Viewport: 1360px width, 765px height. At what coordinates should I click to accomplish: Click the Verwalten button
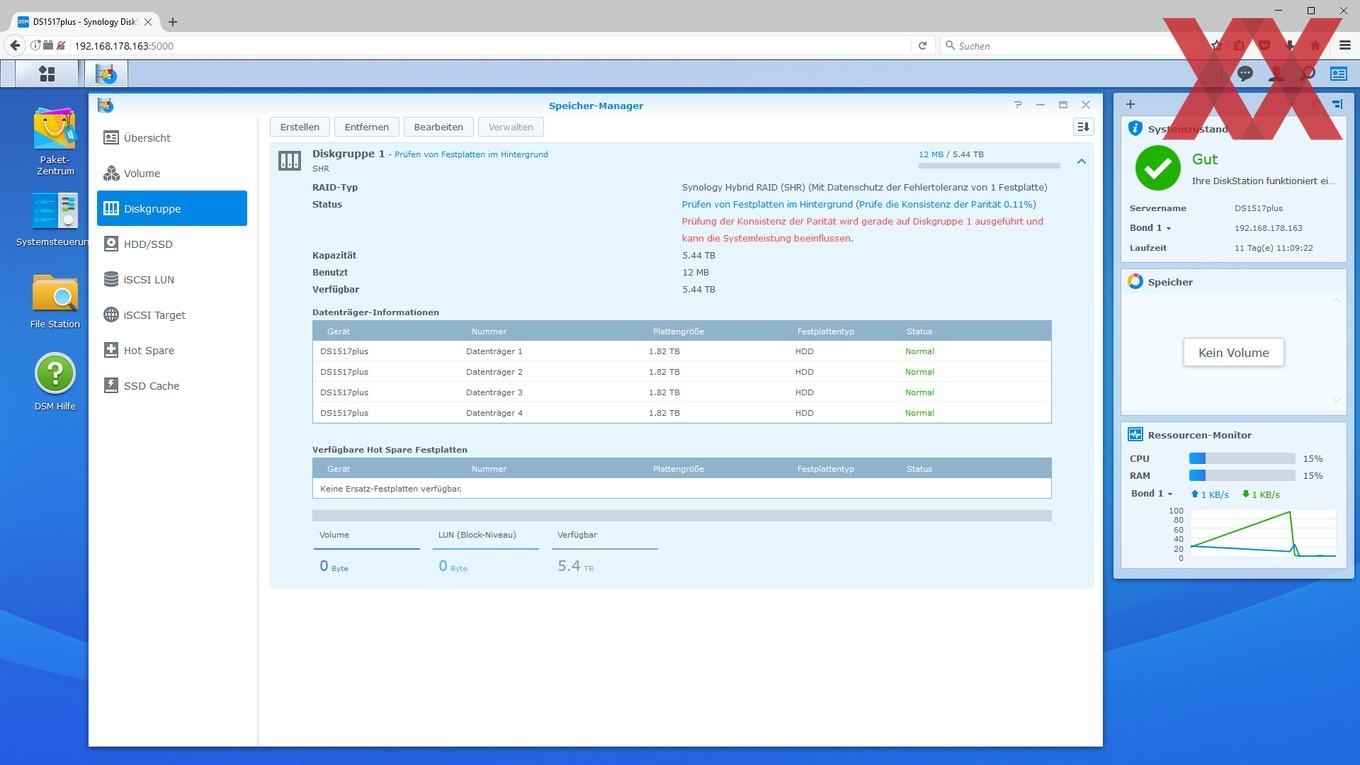pos(510,127)
